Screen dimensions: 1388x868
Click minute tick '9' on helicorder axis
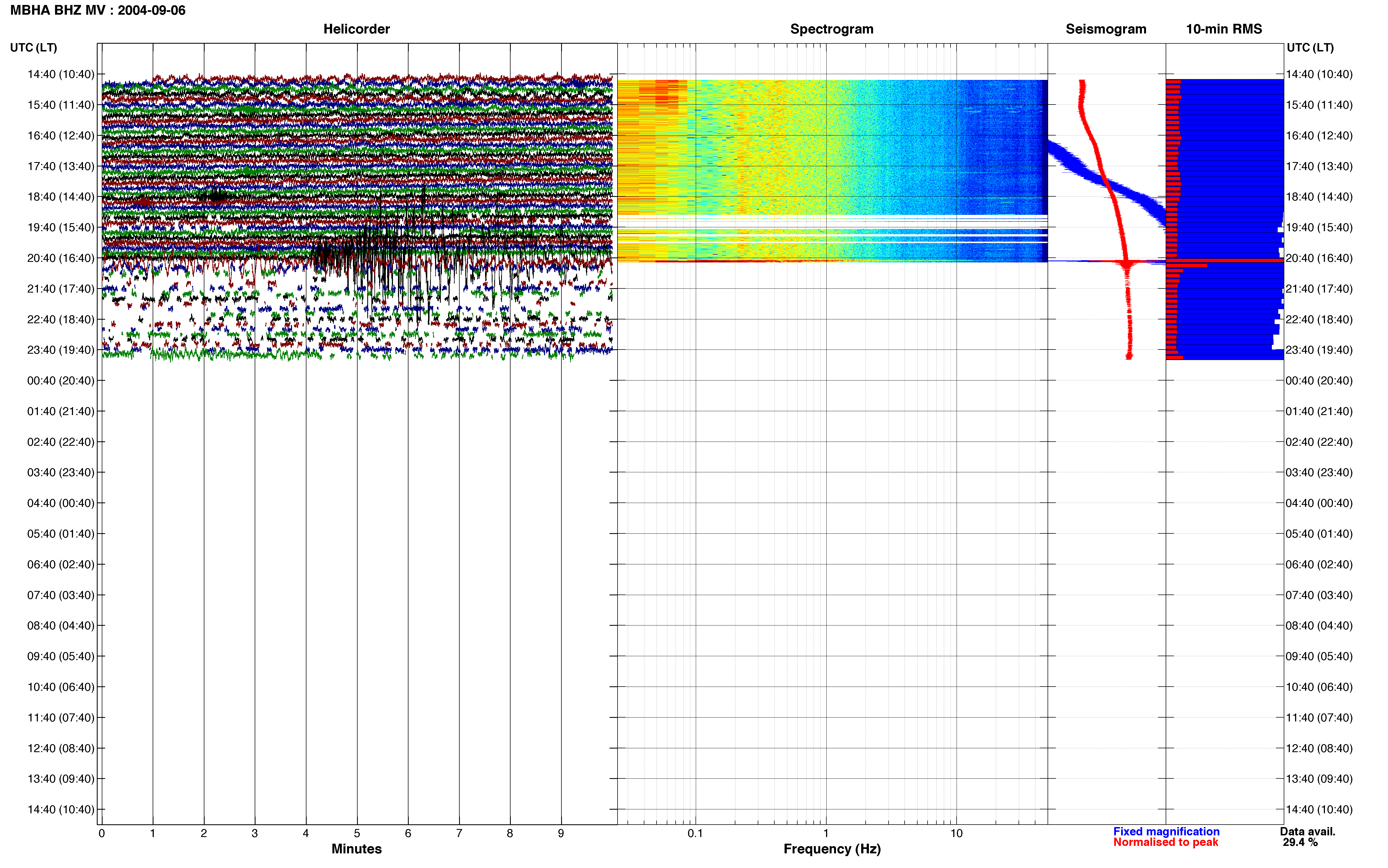pos(561,833)
